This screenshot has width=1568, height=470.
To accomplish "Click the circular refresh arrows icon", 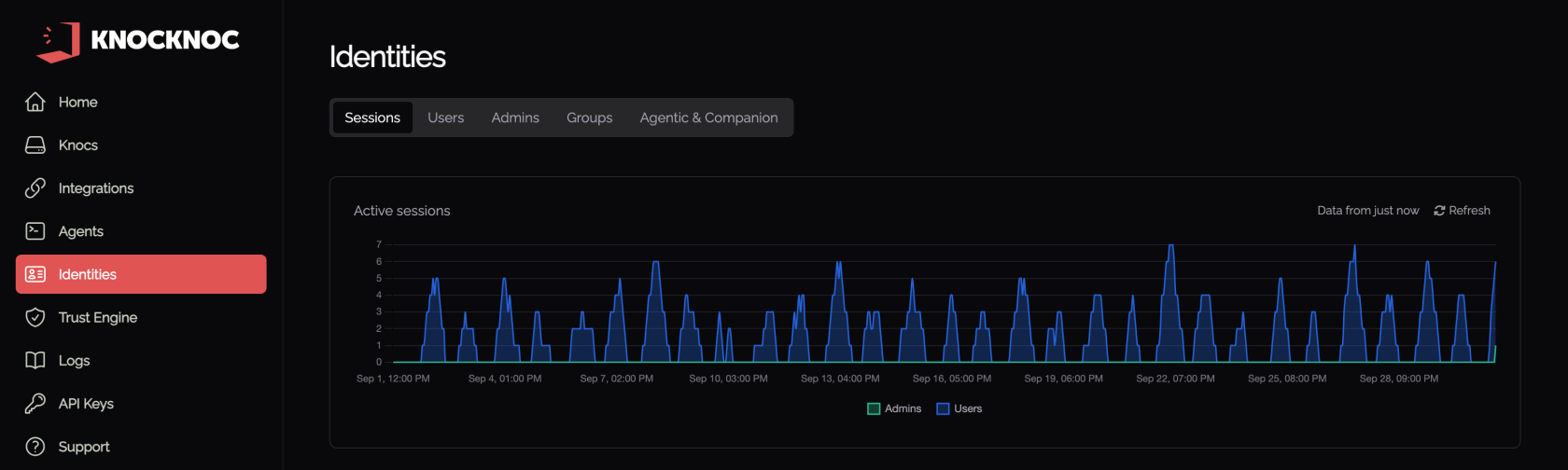I will point(1439,211).
